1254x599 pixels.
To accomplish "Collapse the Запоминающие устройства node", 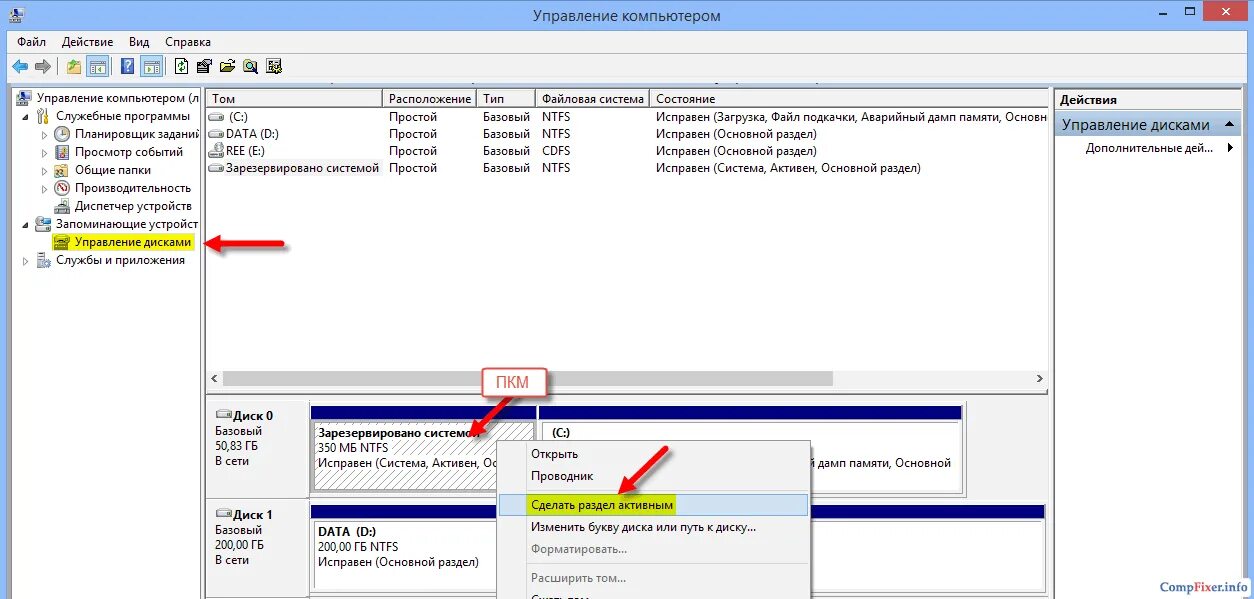I will click(x=27, y=225).
